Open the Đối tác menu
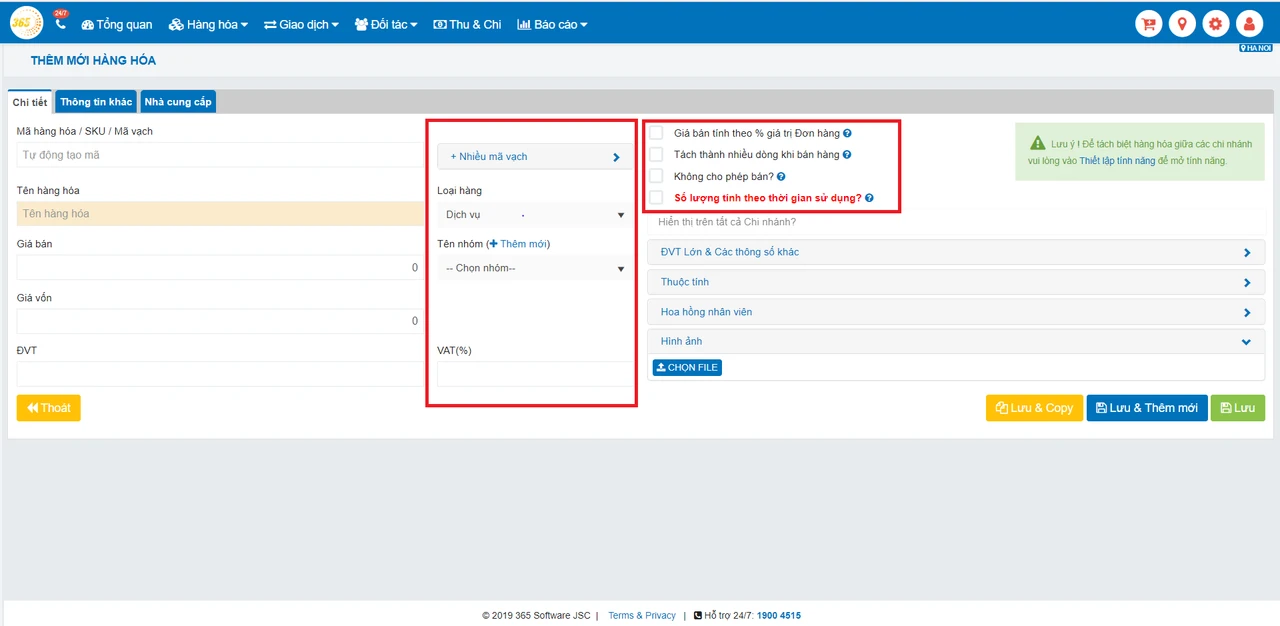This screenshot has height=626, width=1280. [386, 24]
